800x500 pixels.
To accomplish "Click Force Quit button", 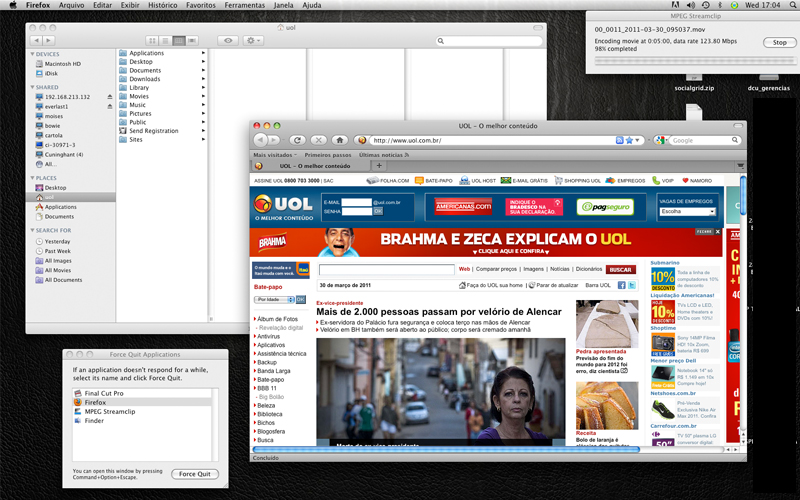I will [x=195, y=474].
